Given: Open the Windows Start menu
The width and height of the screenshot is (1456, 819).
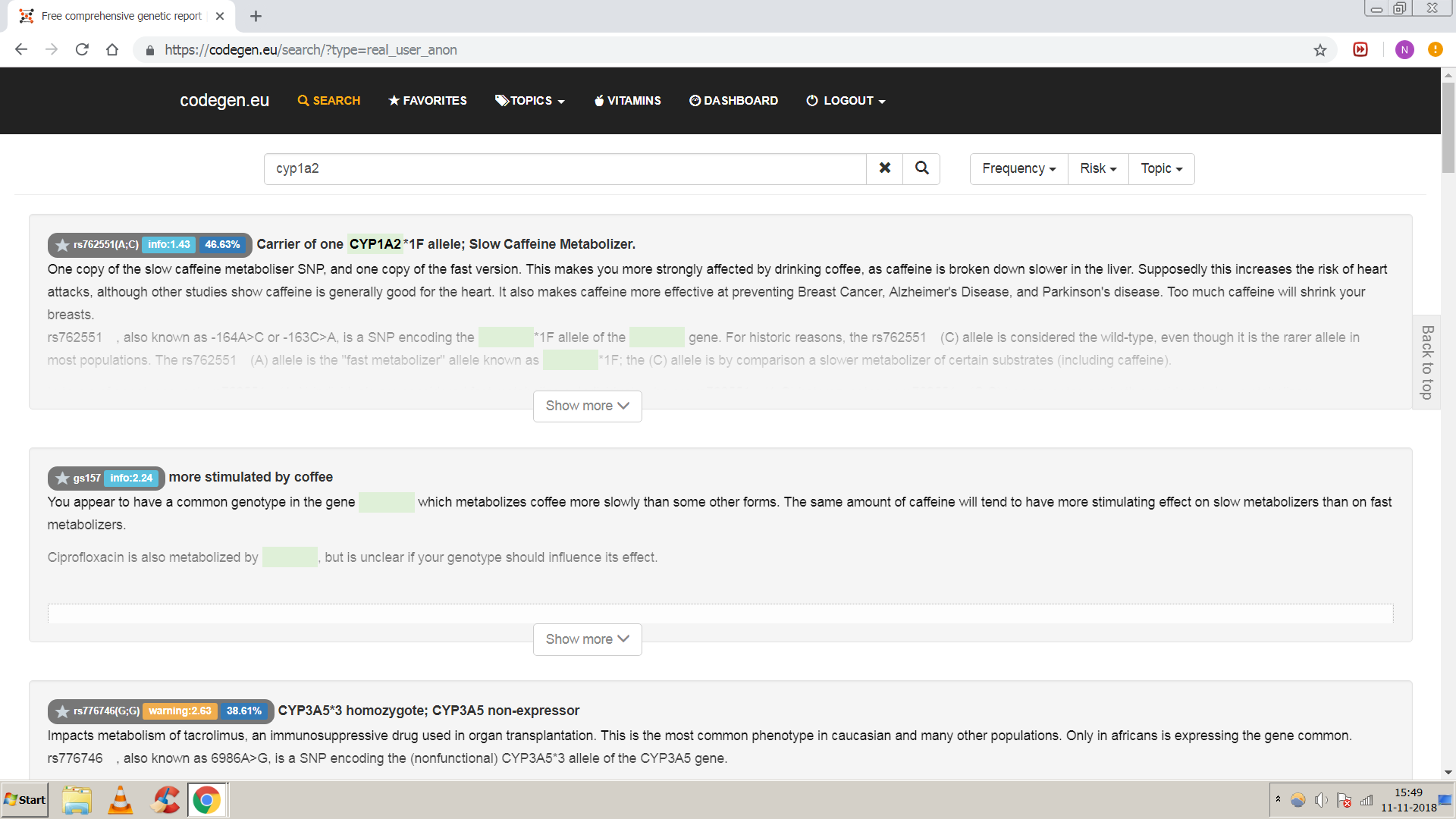Looking at the screenshot, I should (x=25, y=800).
